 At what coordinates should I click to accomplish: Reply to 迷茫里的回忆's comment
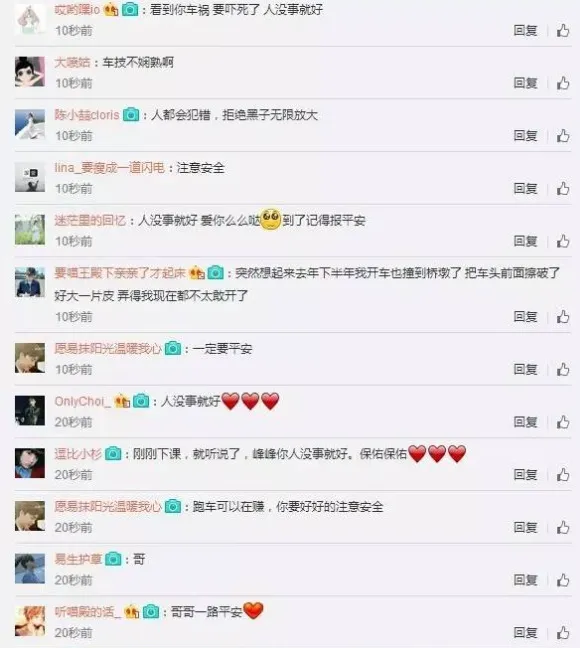coord(525,241)
